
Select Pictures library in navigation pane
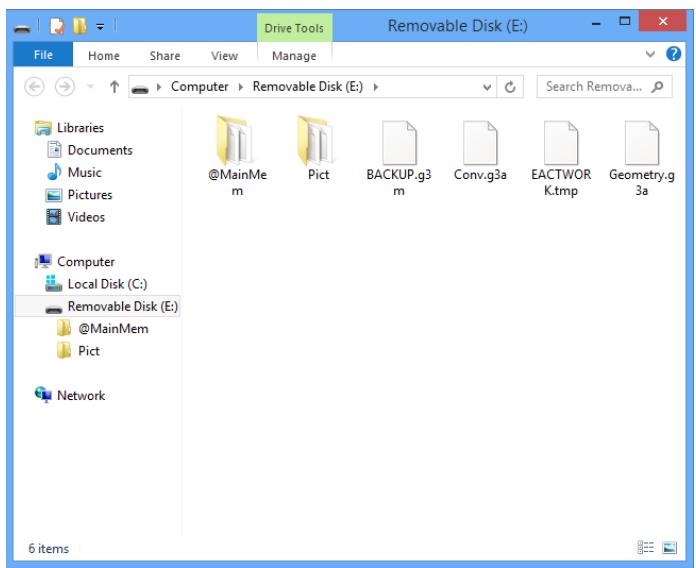(x=90, y=194)
